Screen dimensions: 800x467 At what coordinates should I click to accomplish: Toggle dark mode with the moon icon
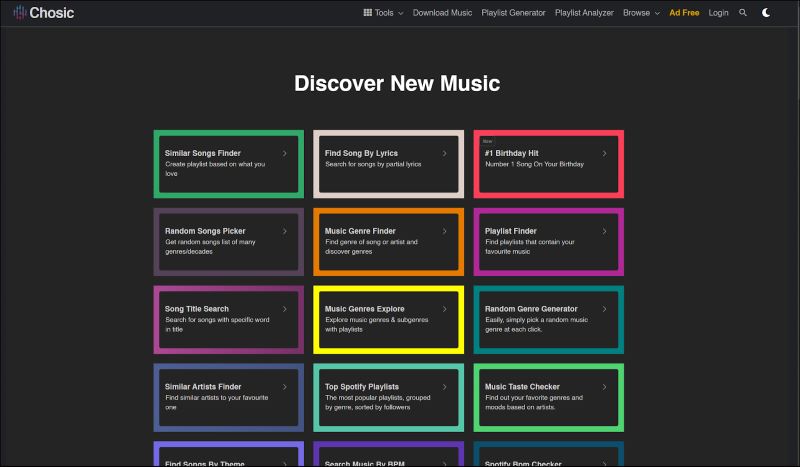click(x=766, y=13)
